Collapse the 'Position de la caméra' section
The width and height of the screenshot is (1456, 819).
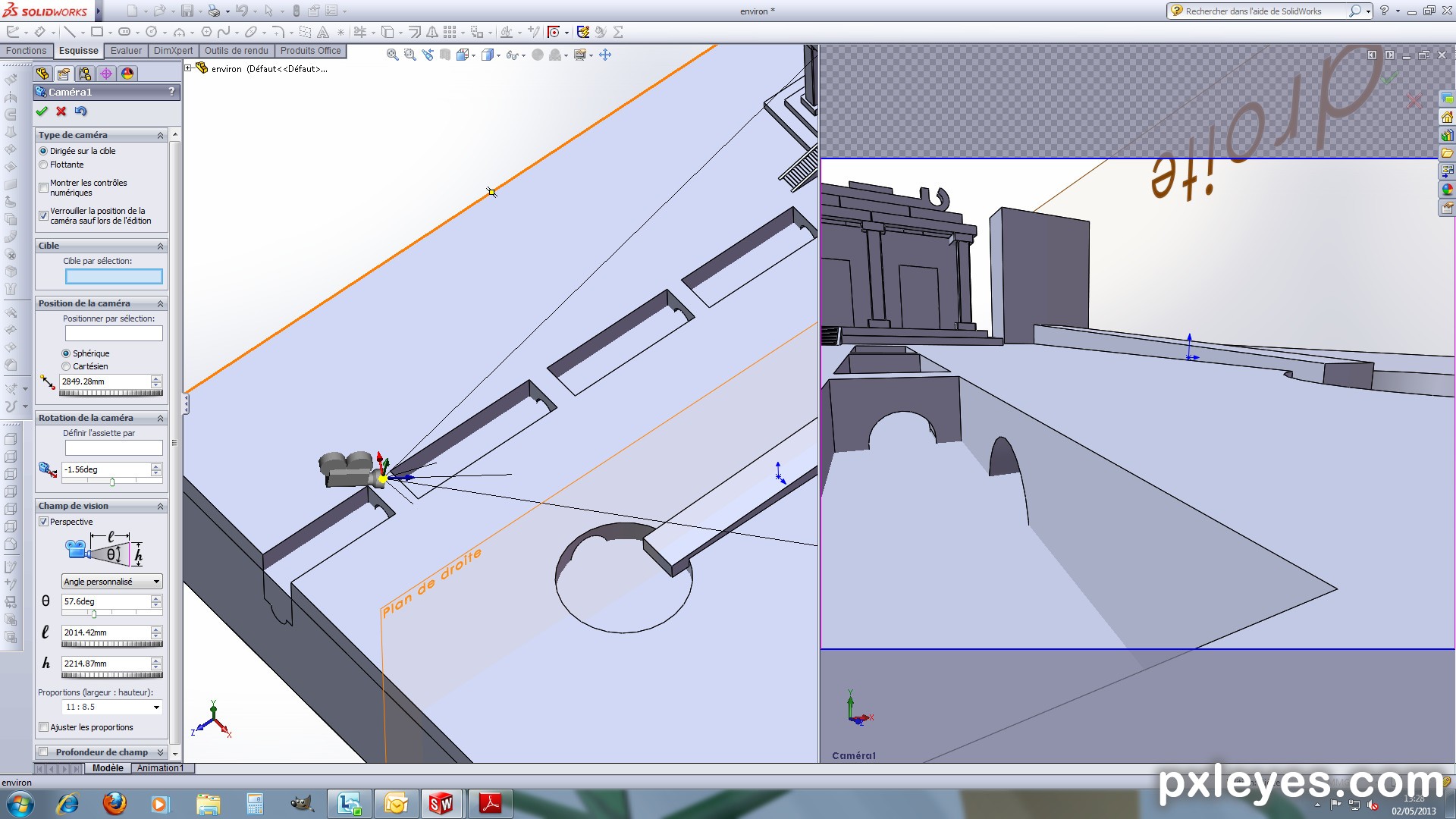160,303
